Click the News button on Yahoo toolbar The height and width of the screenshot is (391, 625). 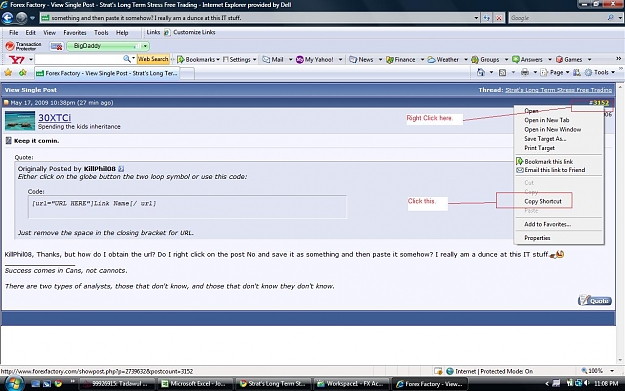361,59
